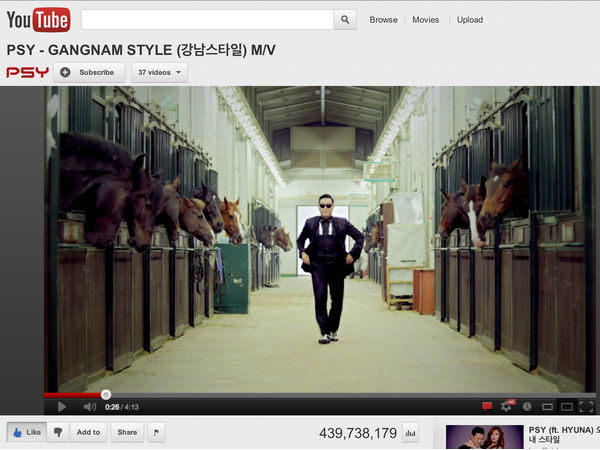The height and width of the screenshot is (450, 600).
Task: Click the Share button
Action: point(127,432)
